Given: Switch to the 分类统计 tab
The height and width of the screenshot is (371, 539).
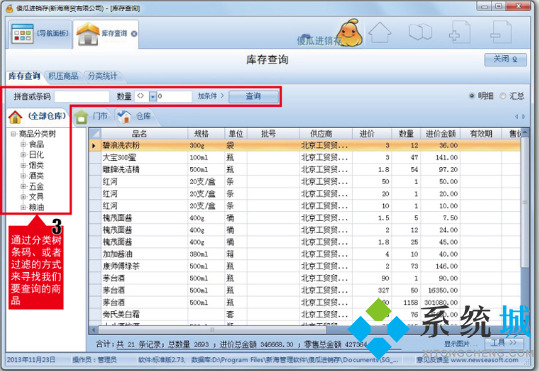Looking at the screenshot, I should 102,76.
